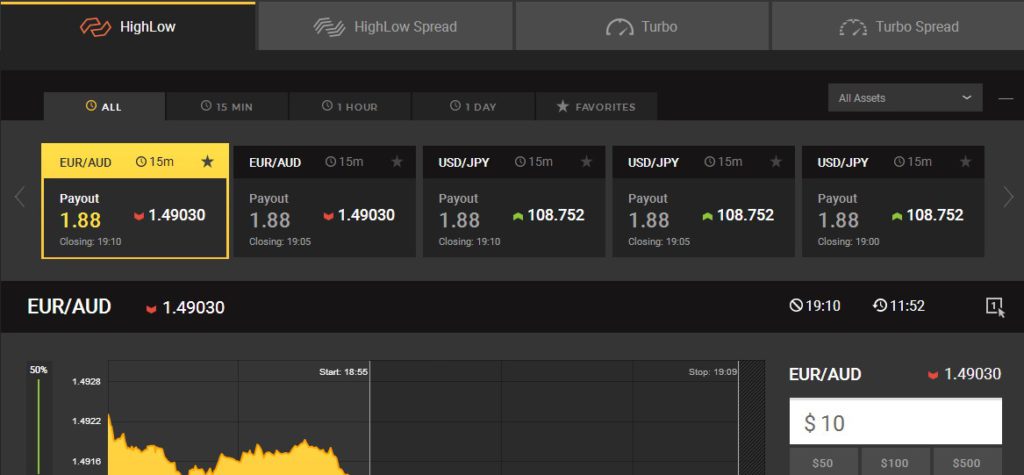
Task: Open the HighLow Spread tab
Action: (x=385, y=26)
